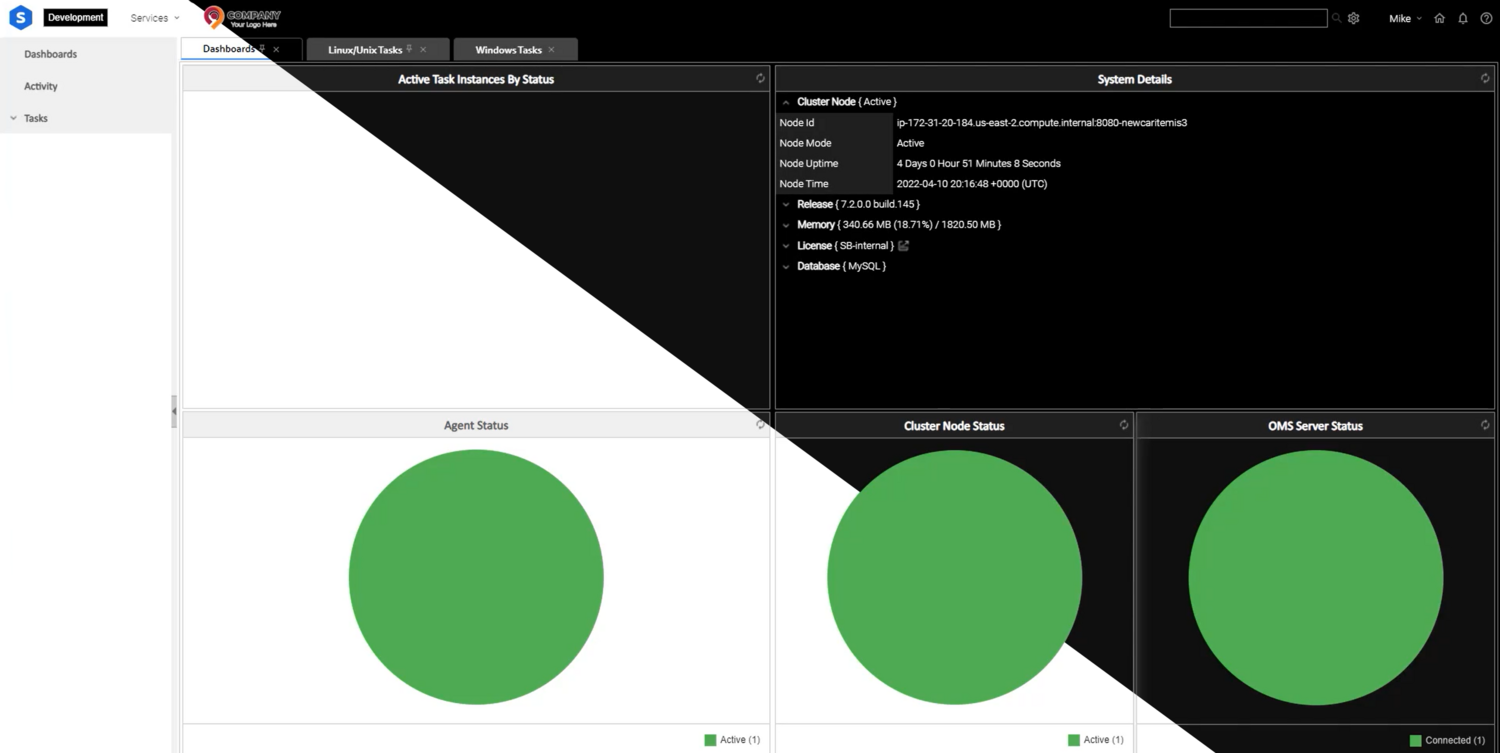Open the Services dropdown menu

(x=155, y=18)
